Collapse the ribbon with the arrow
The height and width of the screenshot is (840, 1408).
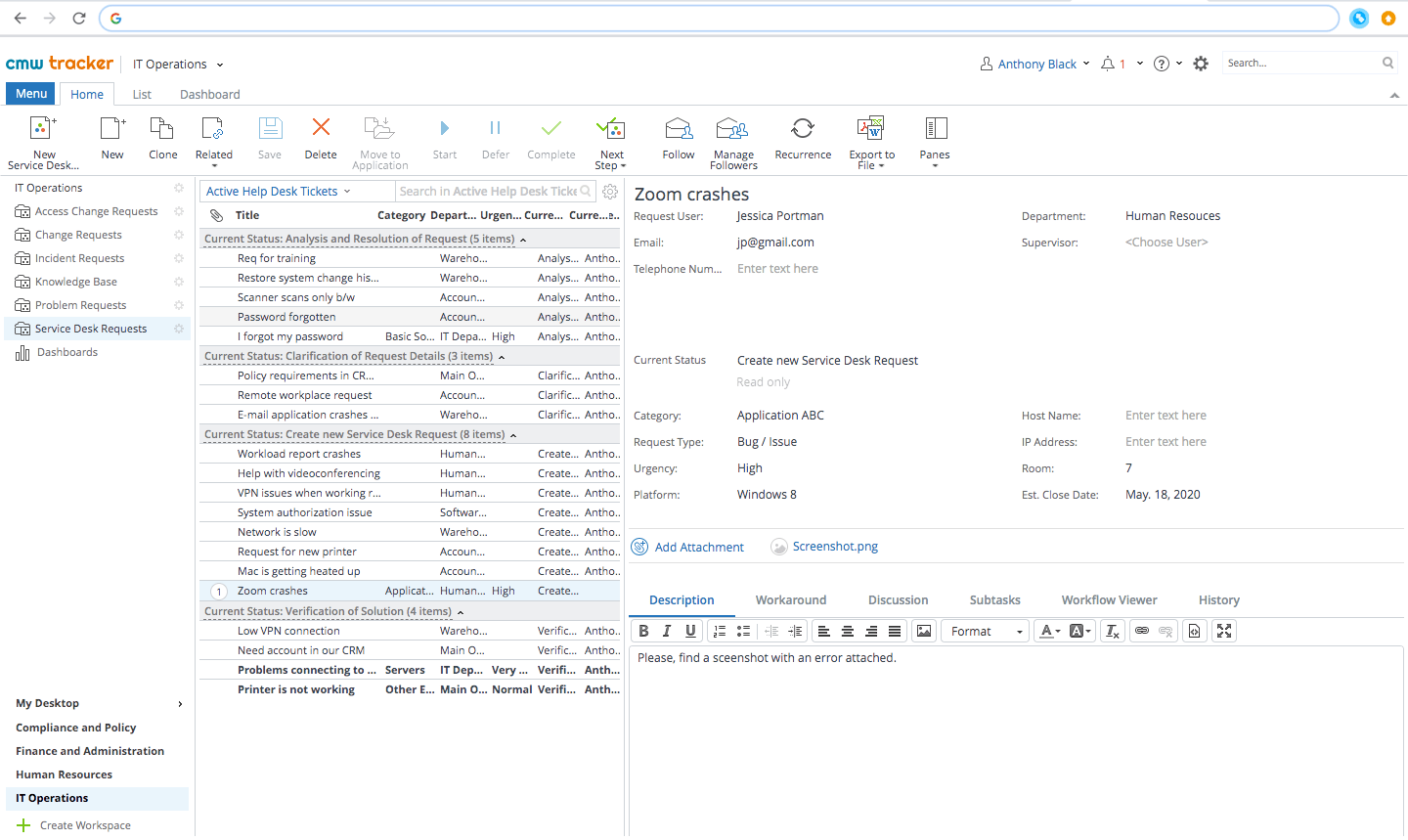pos(1394,96)
